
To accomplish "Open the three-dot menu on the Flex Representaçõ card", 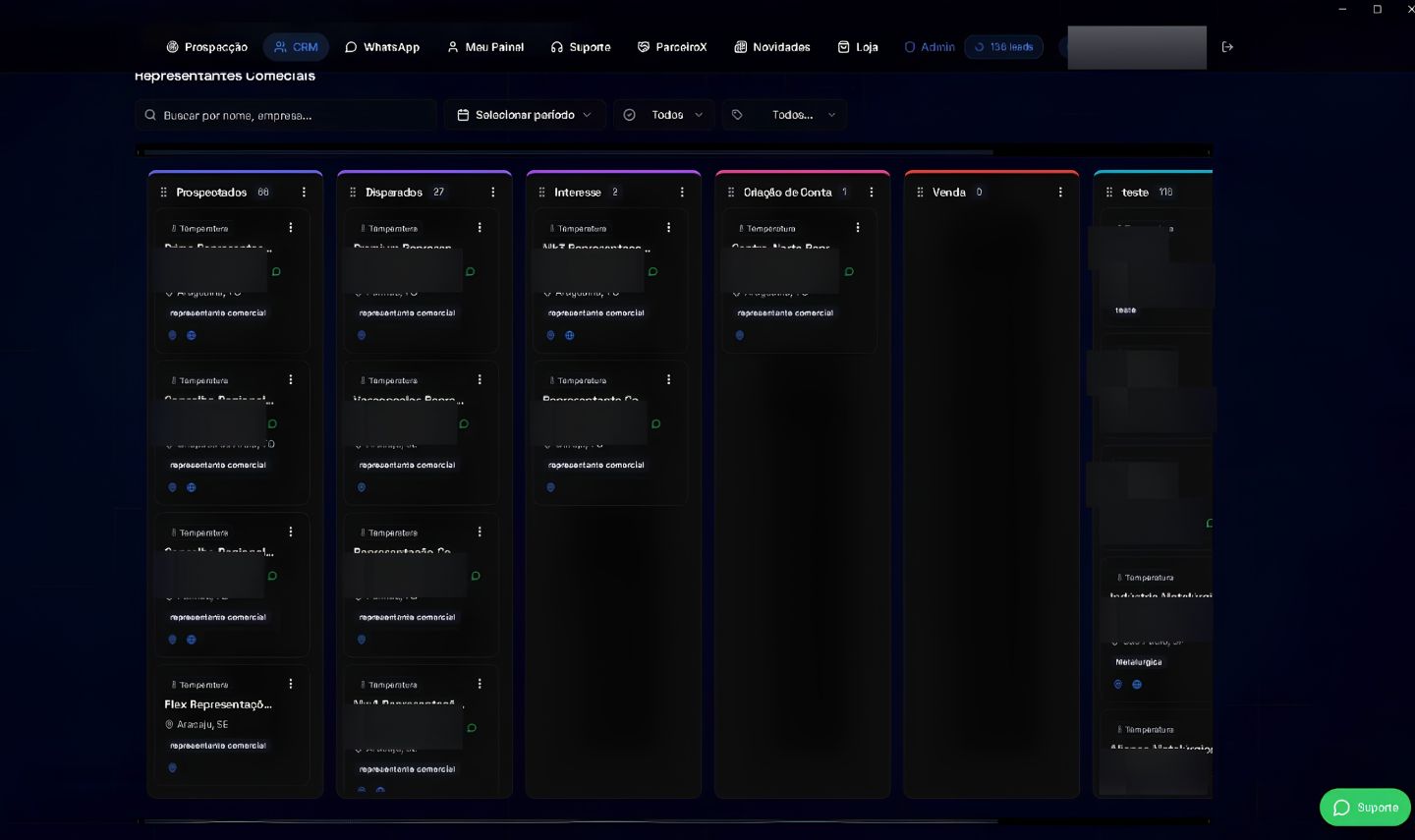I will (x=291, y=684).
